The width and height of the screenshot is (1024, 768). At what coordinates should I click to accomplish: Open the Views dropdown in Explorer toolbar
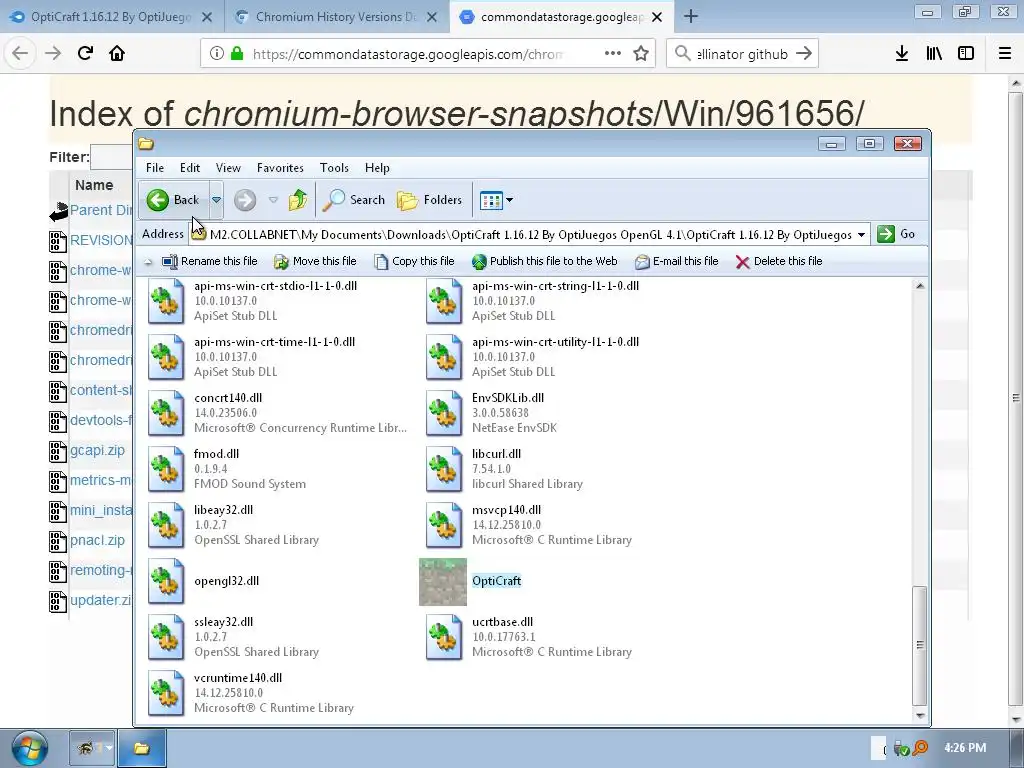[x=496, y=200]
